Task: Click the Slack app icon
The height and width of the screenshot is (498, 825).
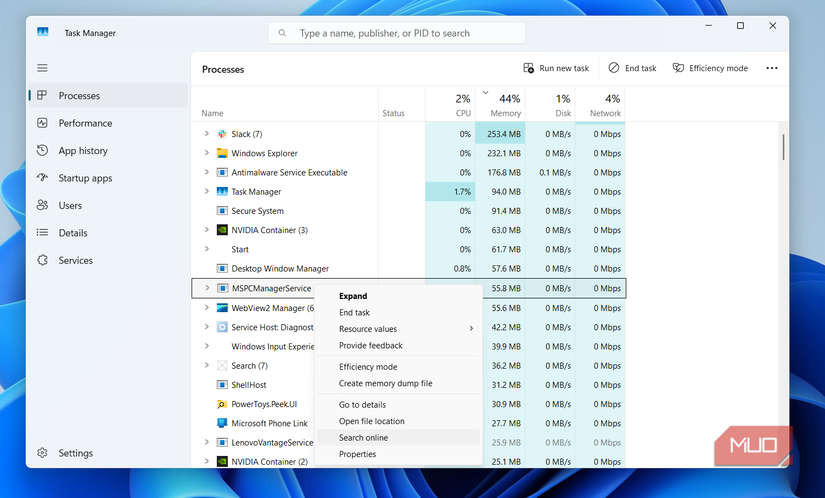Action: (222, 134)
